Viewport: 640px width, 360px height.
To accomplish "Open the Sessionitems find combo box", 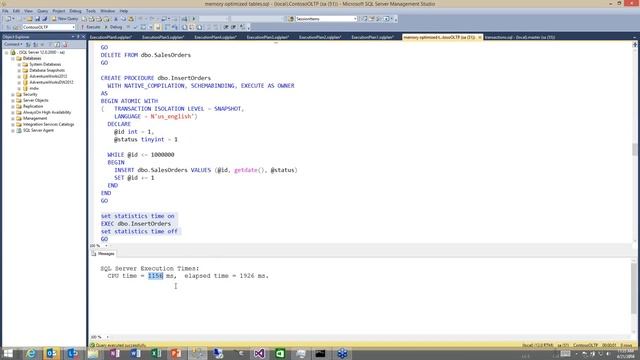I will (326, 19).
